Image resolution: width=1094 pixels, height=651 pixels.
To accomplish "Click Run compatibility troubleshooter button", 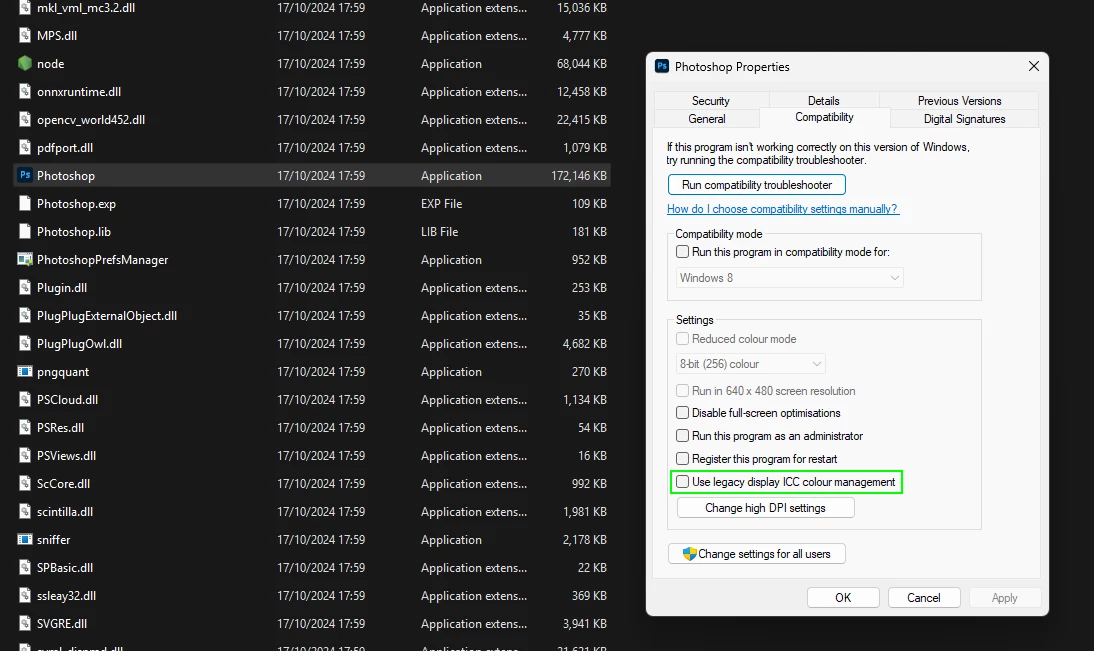I will point(757,184).
